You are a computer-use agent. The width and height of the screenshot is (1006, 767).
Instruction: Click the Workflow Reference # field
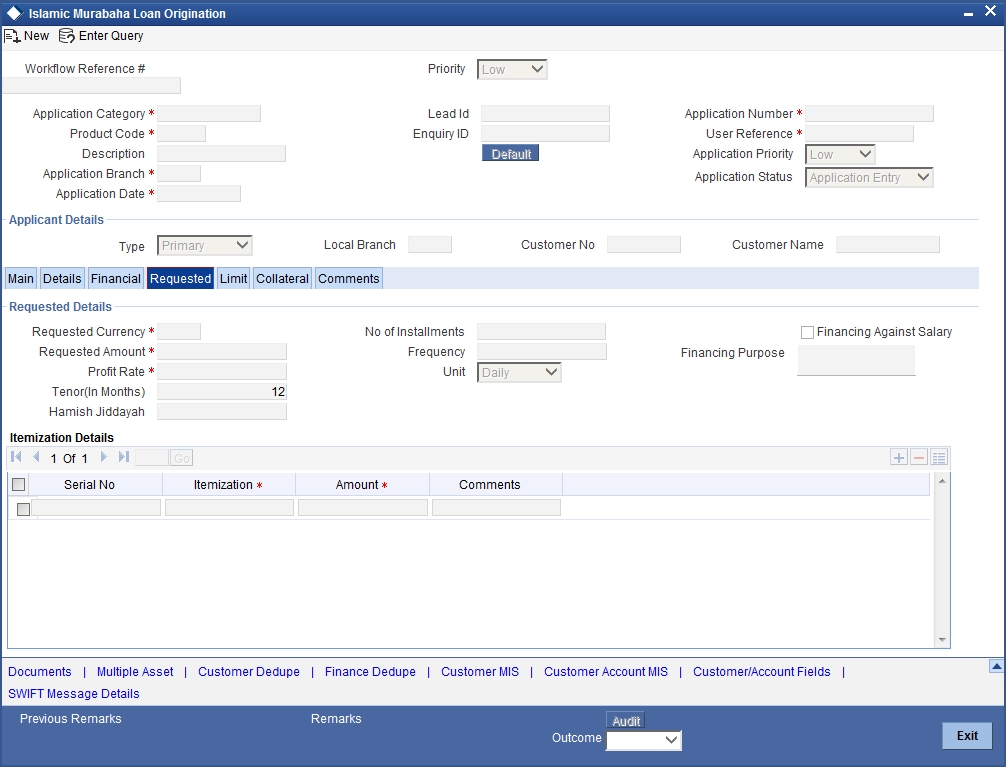point(92,85)
